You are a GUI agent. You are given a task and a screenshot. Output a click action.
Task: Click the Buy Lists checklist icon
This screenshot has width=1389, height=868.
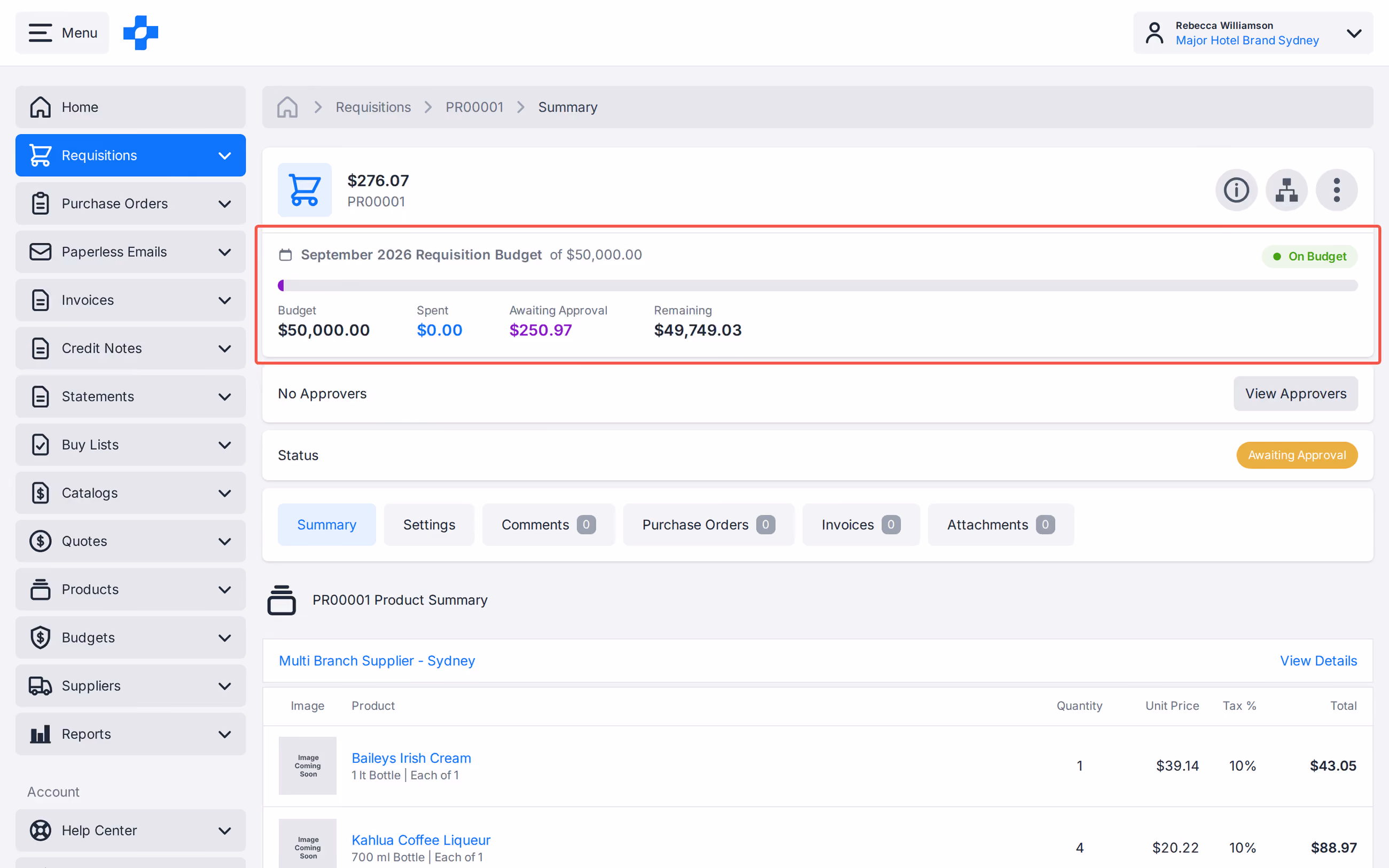click(40, 444)
